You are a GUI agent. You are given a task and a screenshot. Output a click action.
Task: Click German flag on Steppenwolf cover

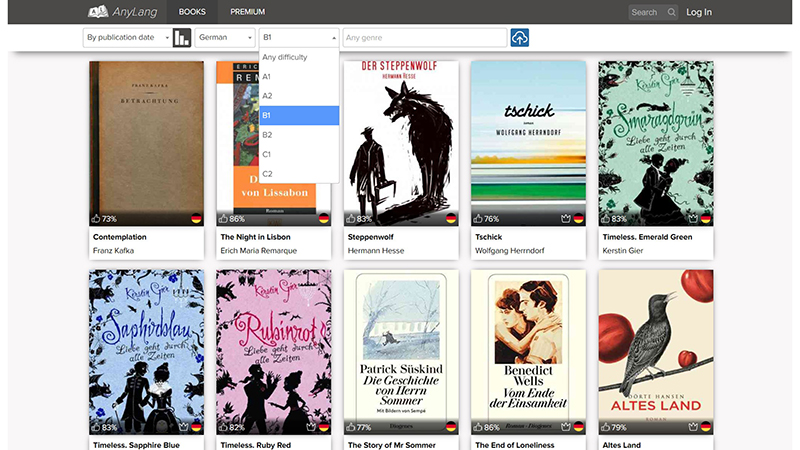tap(451, 218)
